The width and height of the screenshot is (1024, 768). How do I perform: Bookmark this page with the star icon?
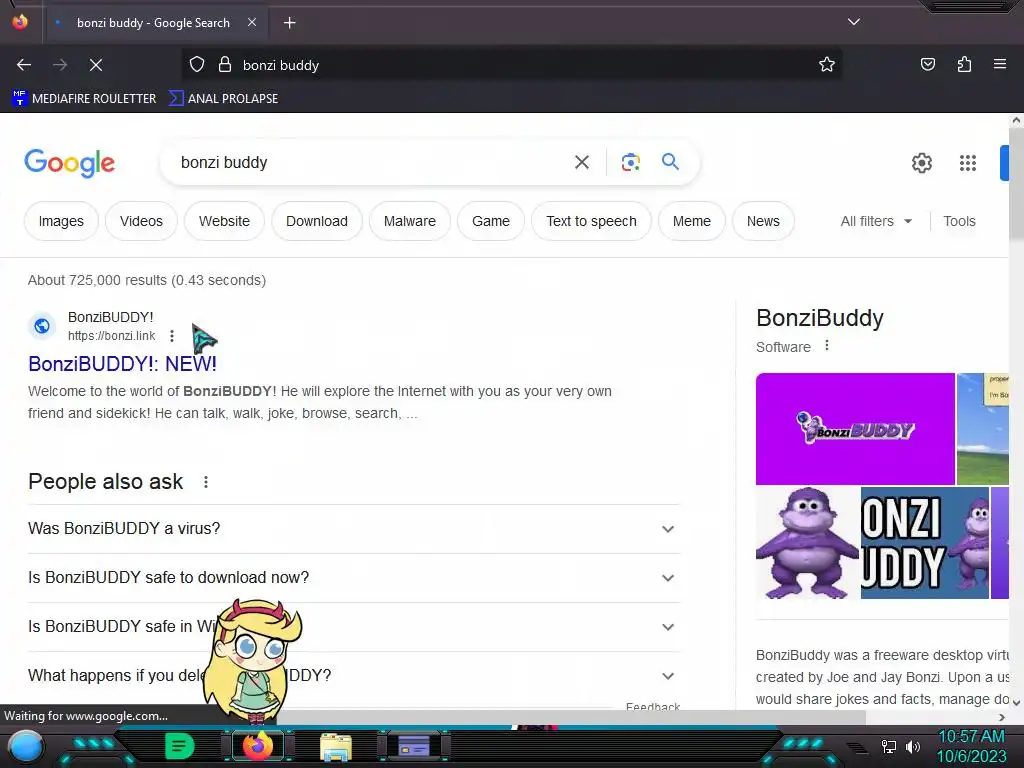click(x=827, y=65)
